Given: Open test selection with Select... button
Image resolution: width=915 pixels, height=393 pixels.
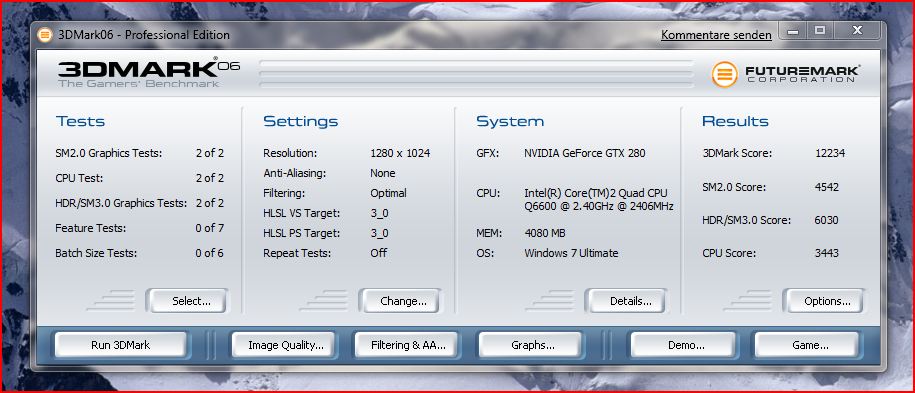Looking at the screenshot, I should (x=187, y=301).
